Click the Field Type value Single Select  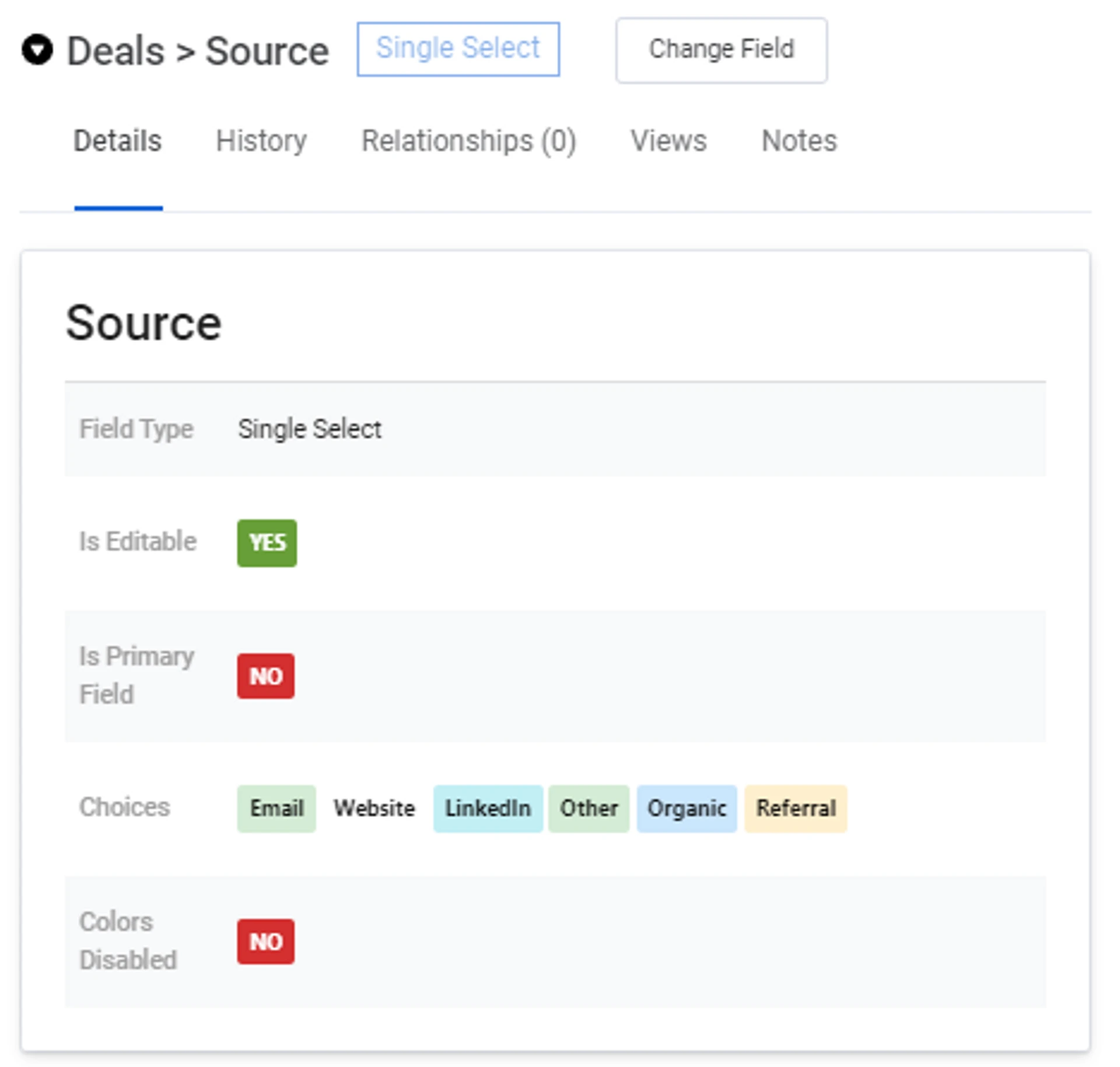click(309, 429)
